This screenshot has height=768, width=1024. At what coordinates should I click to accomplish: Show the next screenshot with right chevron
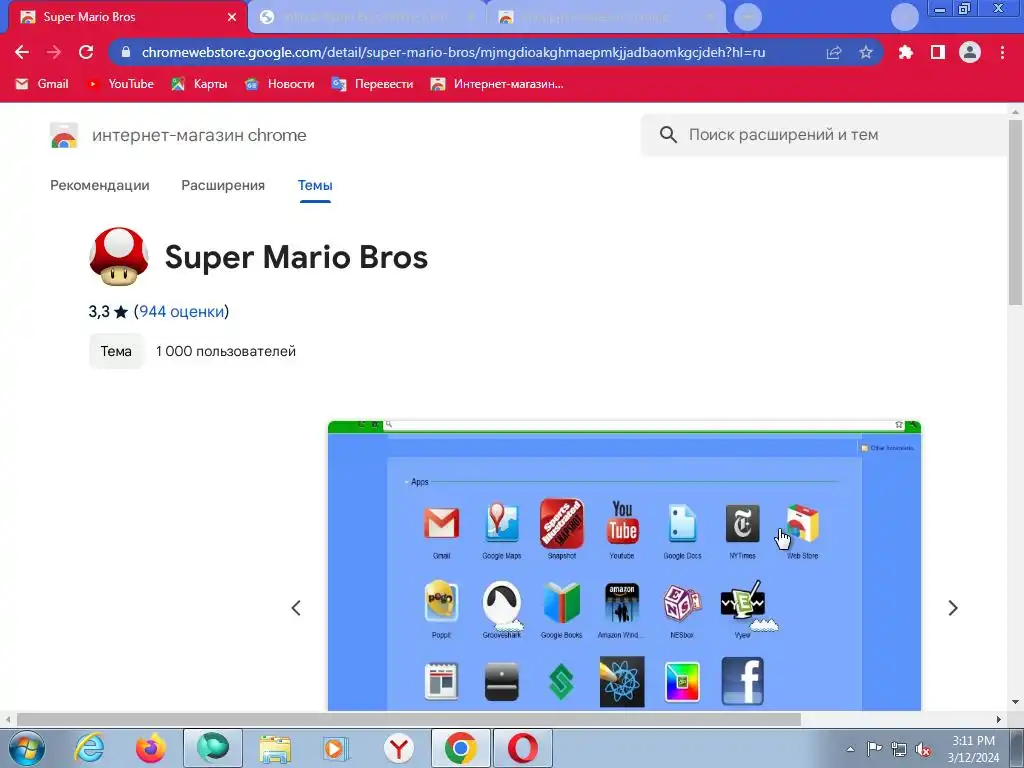[x=953, y=608]
